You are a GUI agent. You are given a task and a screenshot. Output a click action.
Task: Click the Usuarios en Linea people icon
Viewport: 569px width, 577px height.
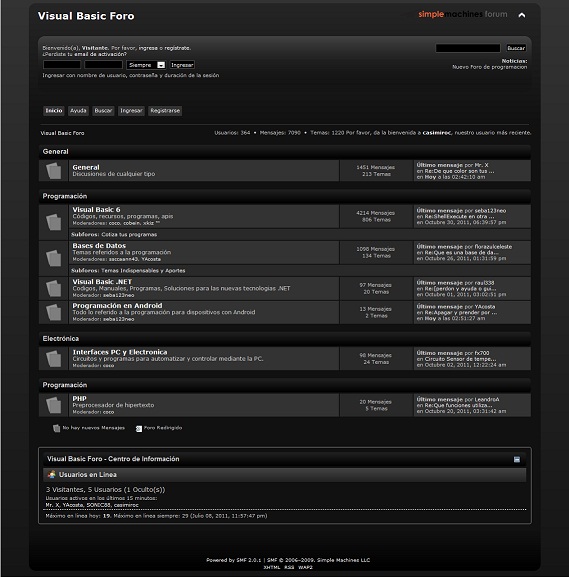(52, 475)
